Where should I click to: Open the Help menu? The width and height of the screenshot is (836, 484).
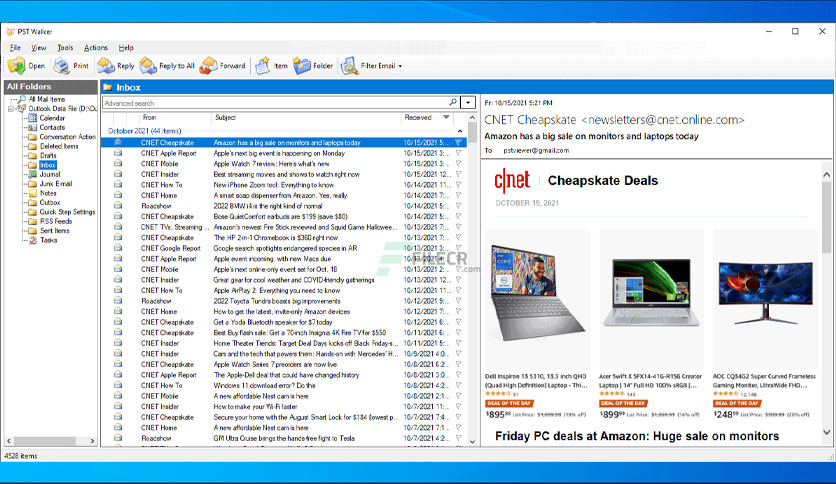coord(126,47)
